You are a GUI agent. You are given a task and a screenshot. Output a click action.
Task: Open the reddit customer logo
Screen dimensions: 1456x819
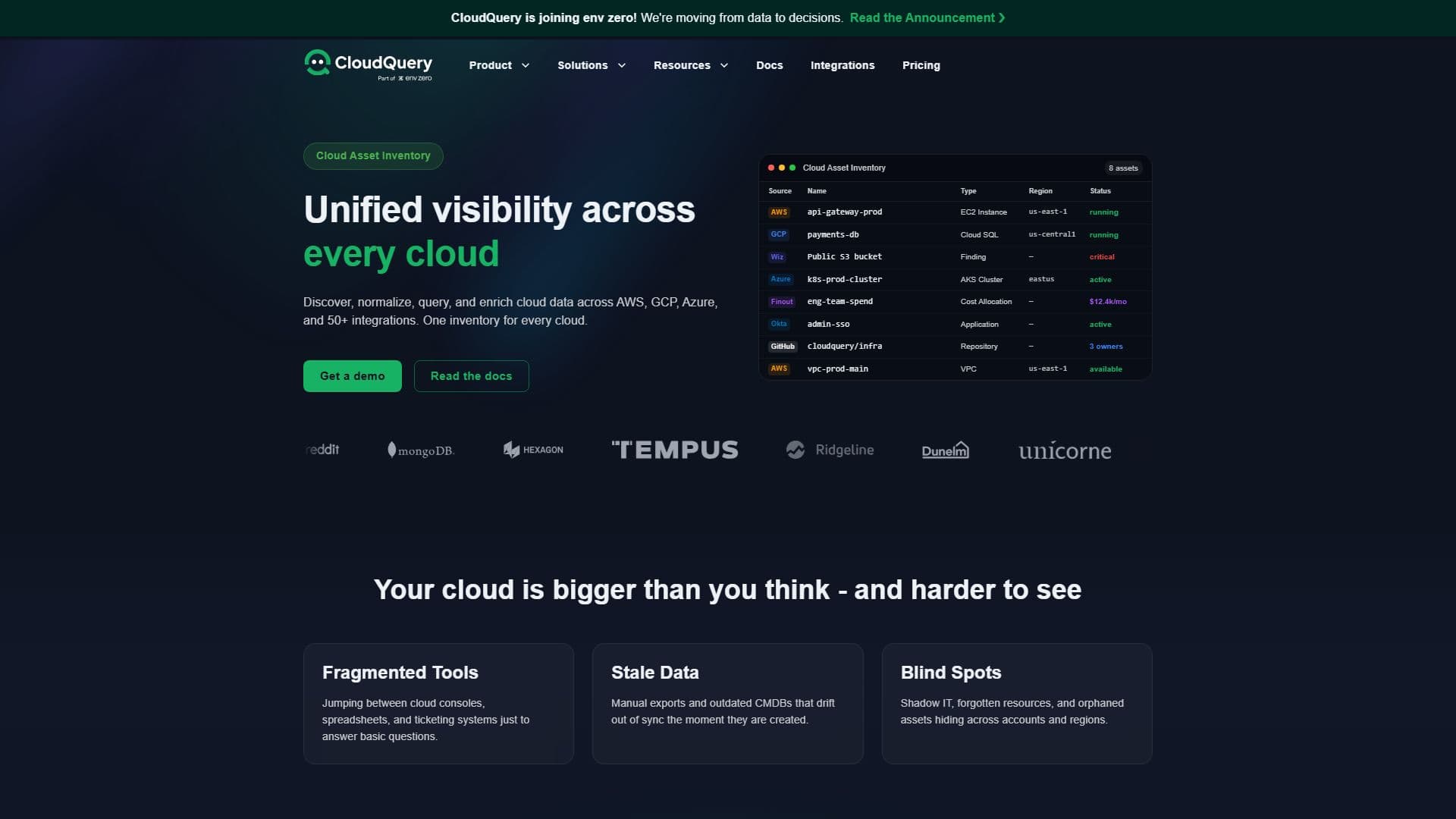[x=322, y=450]
